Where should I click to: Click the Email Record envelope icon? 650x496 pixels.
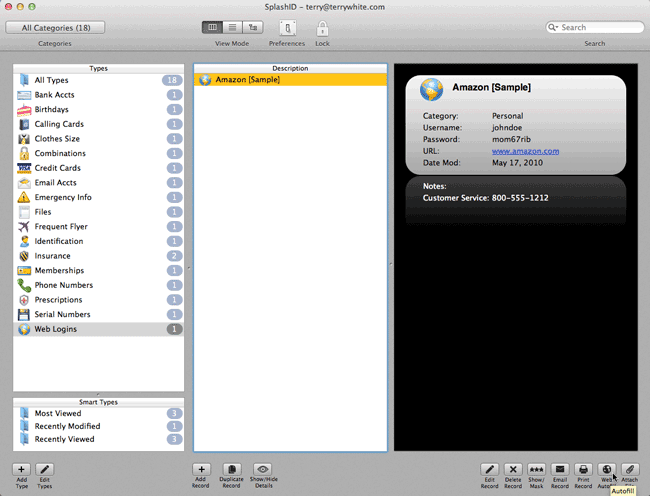pos(560,469)
